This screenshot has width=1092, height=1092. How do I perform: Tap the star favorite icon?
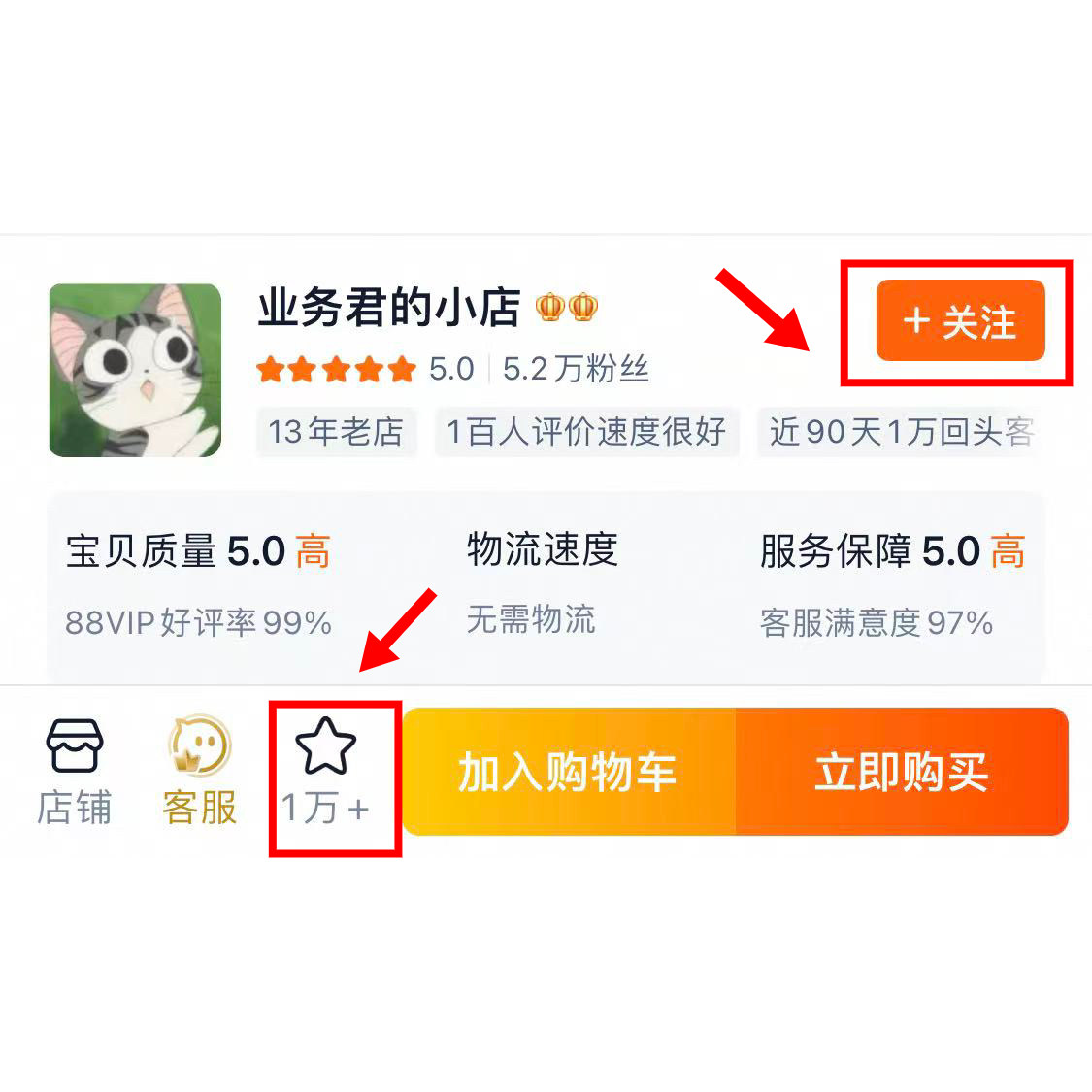point(325,746)
